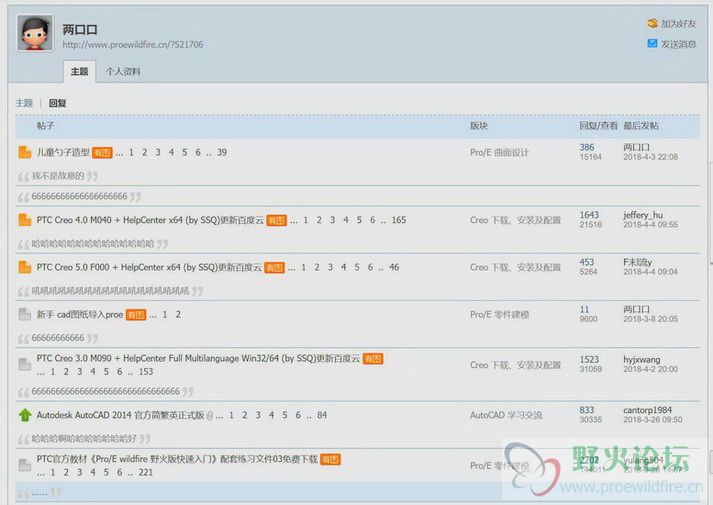Click the 有图 badge on Creo 5.0 thread
The image size is (713, 505).
274,268
